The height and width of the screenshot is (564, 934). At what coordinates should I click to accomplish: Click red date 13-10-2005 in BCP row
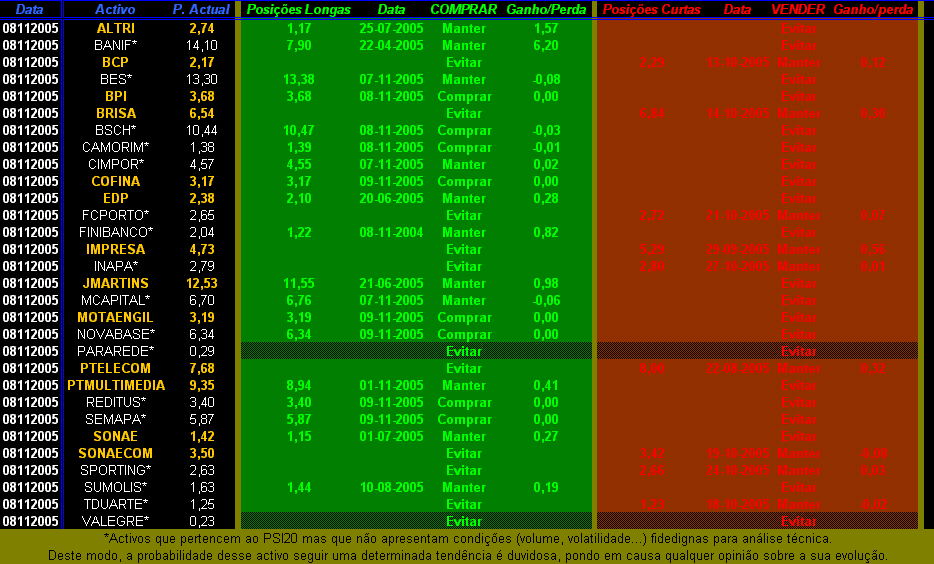point(738,63)
